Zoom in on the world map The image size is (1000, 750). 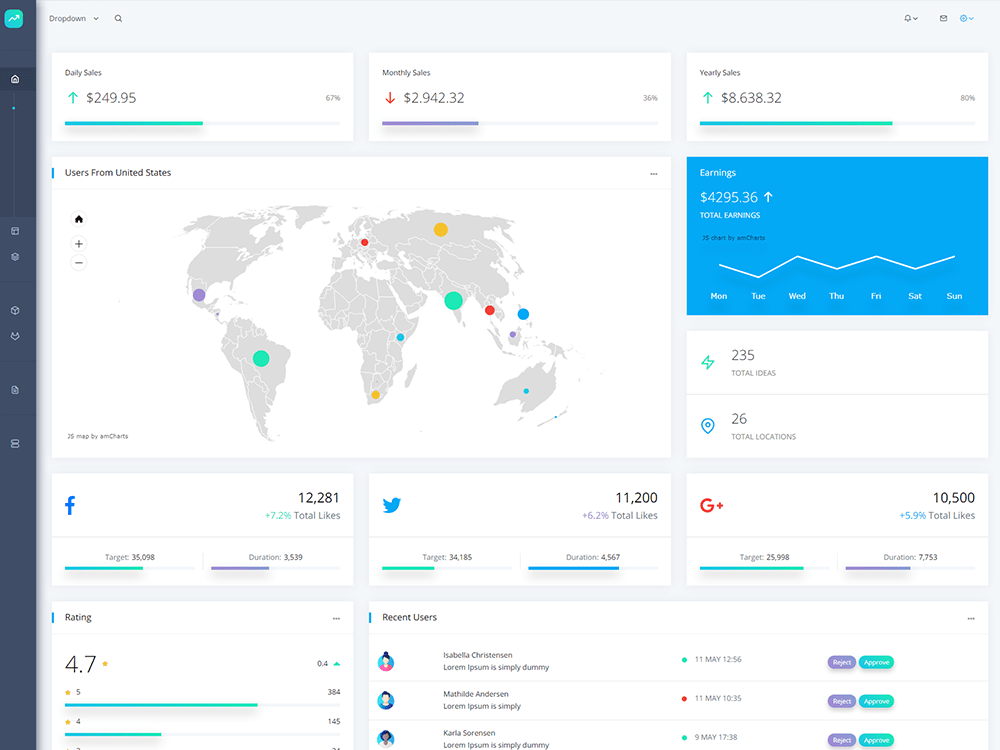pos(78,244)
